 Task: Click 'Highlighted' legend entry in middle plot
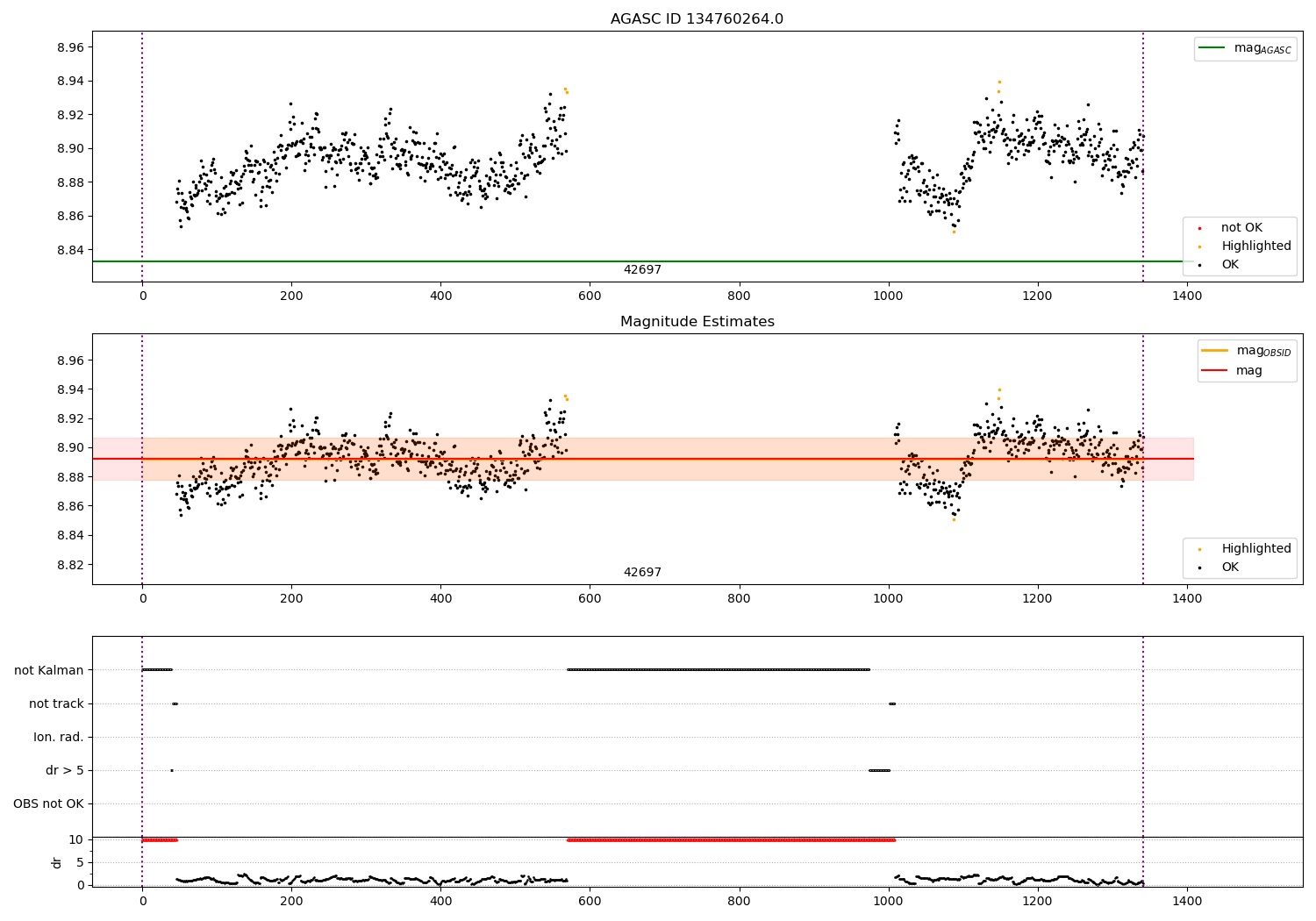point(1244,549)
